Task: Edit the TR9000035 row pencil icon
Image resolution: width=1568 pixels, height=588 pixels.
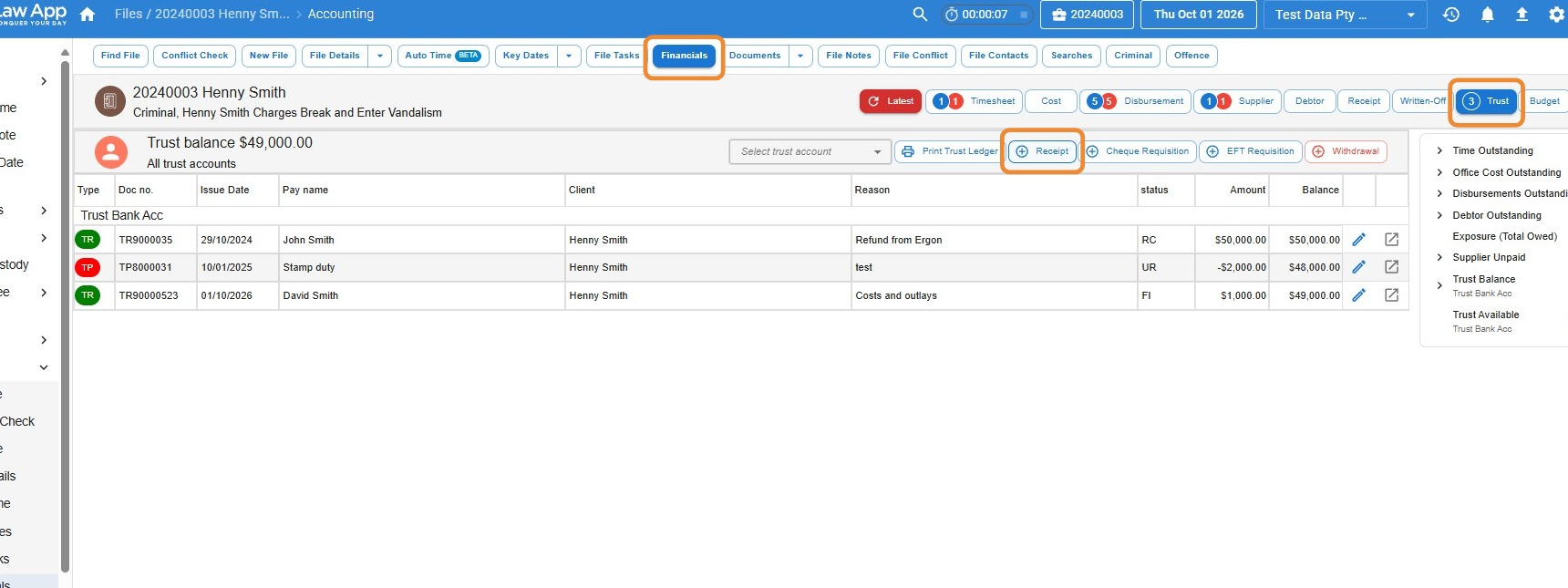Action: [x=1358, y=240]
